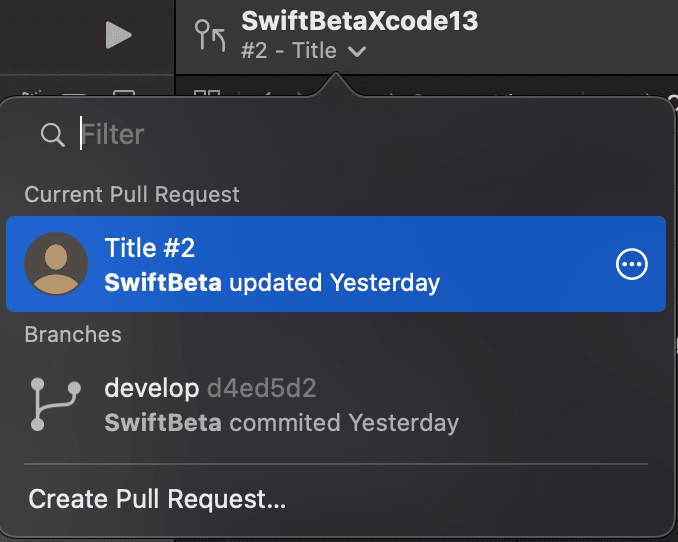This screenshot has width=678, height=542.
Task: Click commit hash d4ed5d2
Action: coord(262,388)
